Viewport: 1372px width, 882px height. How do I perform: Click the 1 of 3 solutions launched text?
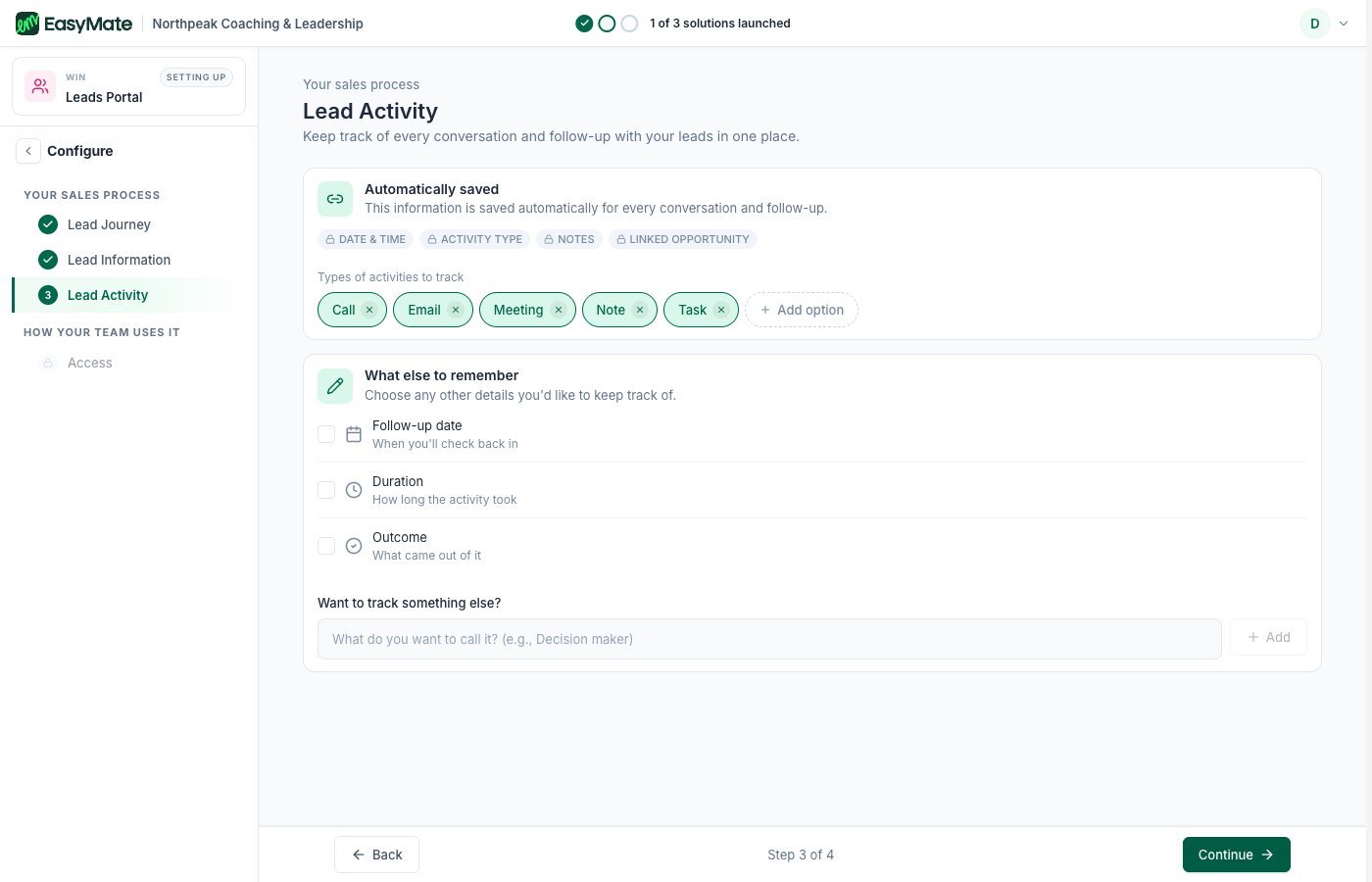point(720,24)
